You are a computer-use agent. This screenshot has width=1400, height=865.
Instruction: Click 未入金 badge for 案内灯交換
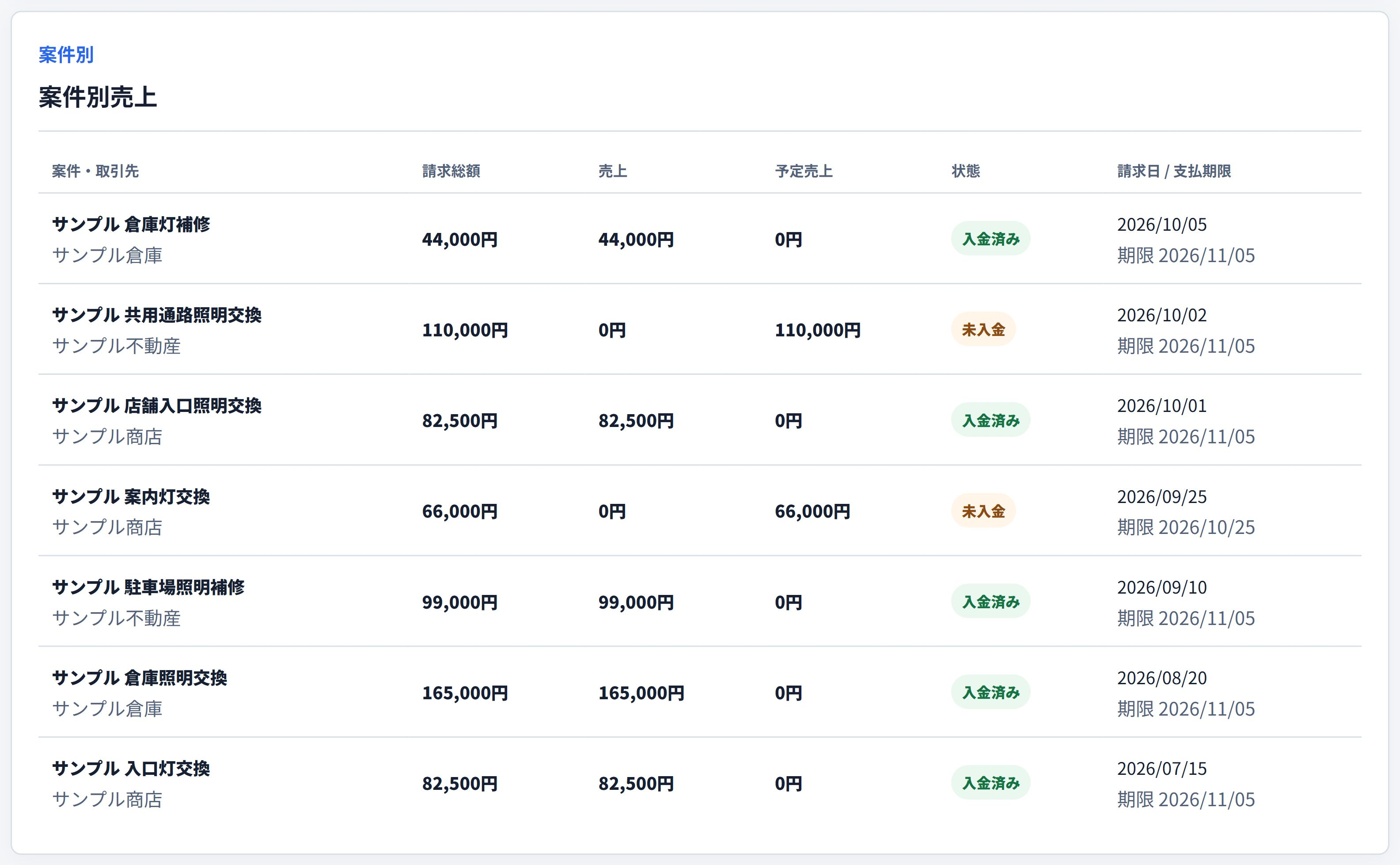click(x=983, y=511)
